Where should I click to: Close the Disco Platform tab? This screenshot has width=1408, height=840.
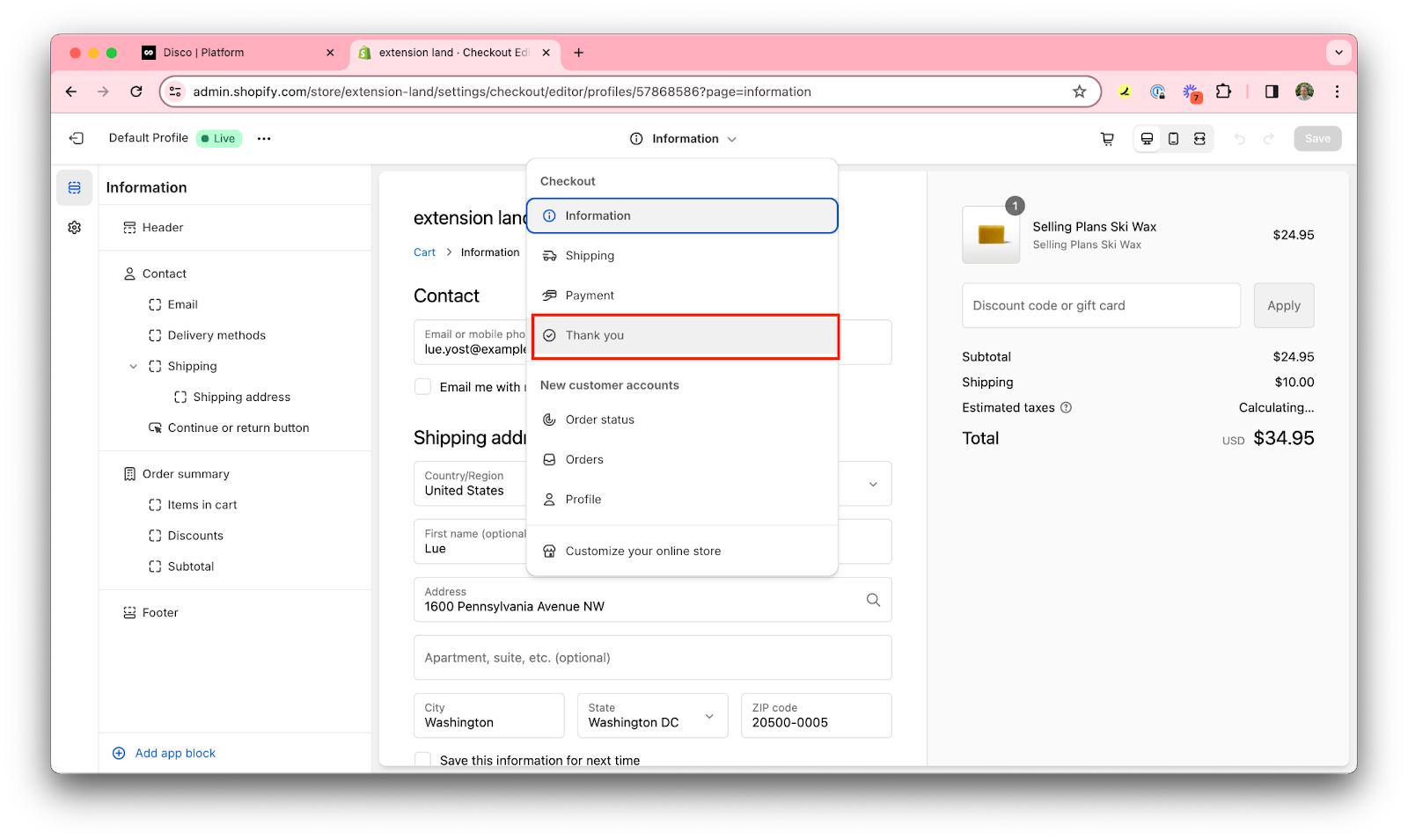pyautogui.click(x=330, y=53)
